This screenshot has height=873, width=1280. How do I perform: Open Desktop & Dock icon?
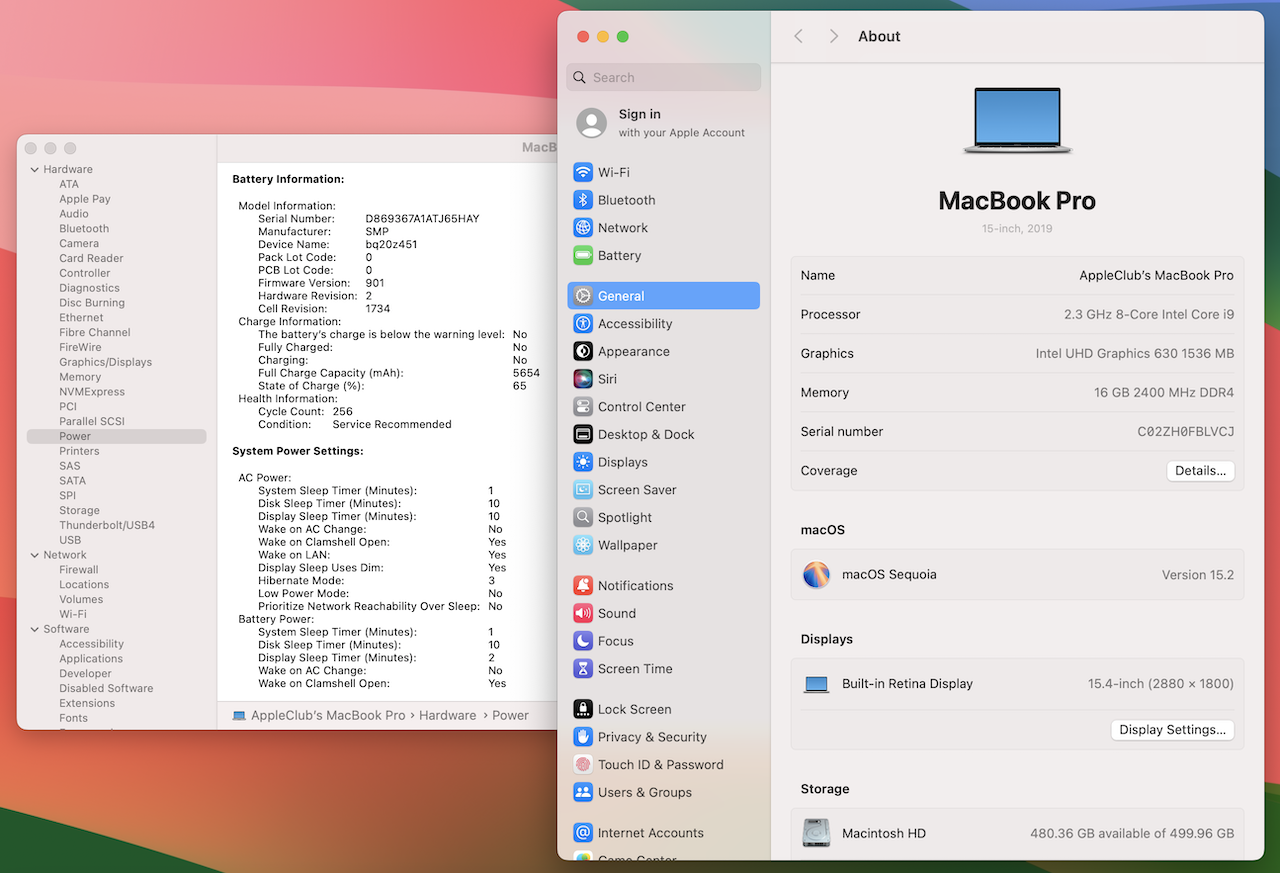pyautogui.click(x=583, y=435)
